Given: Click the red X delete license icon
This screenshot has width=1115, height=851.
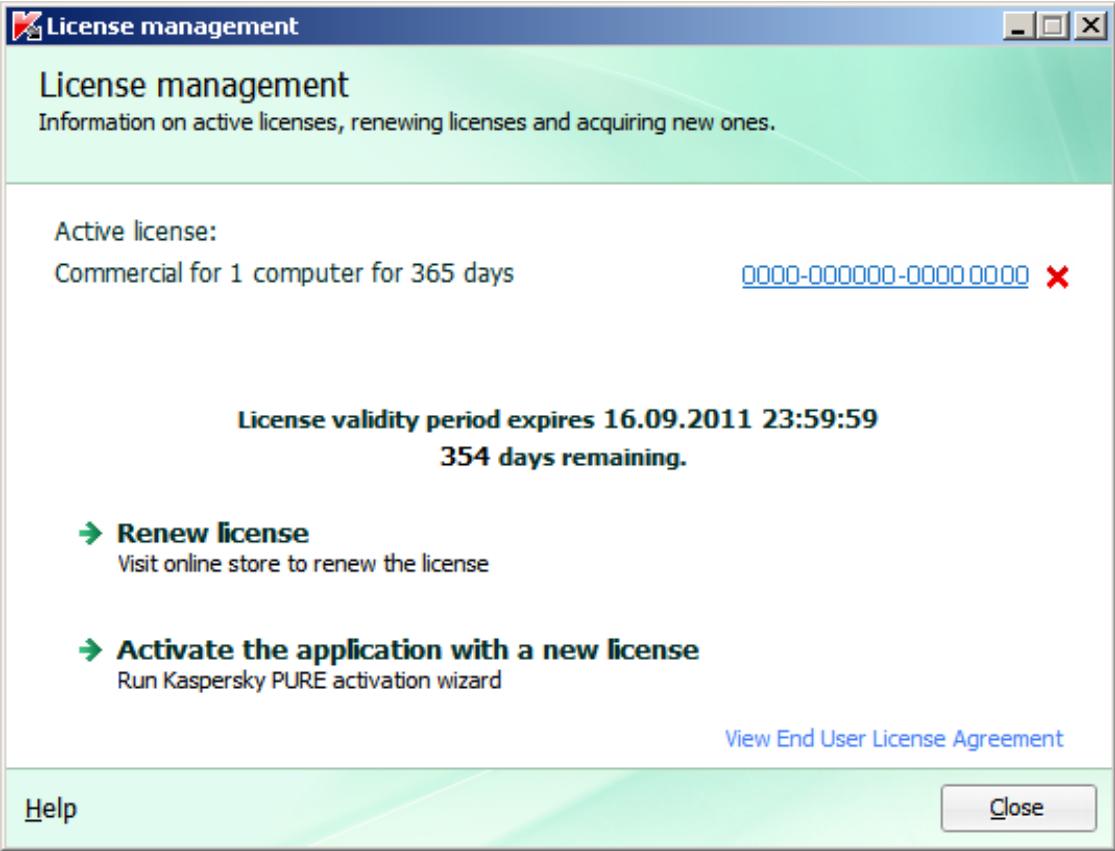Looking at the screenshot, I should 1057,277.
